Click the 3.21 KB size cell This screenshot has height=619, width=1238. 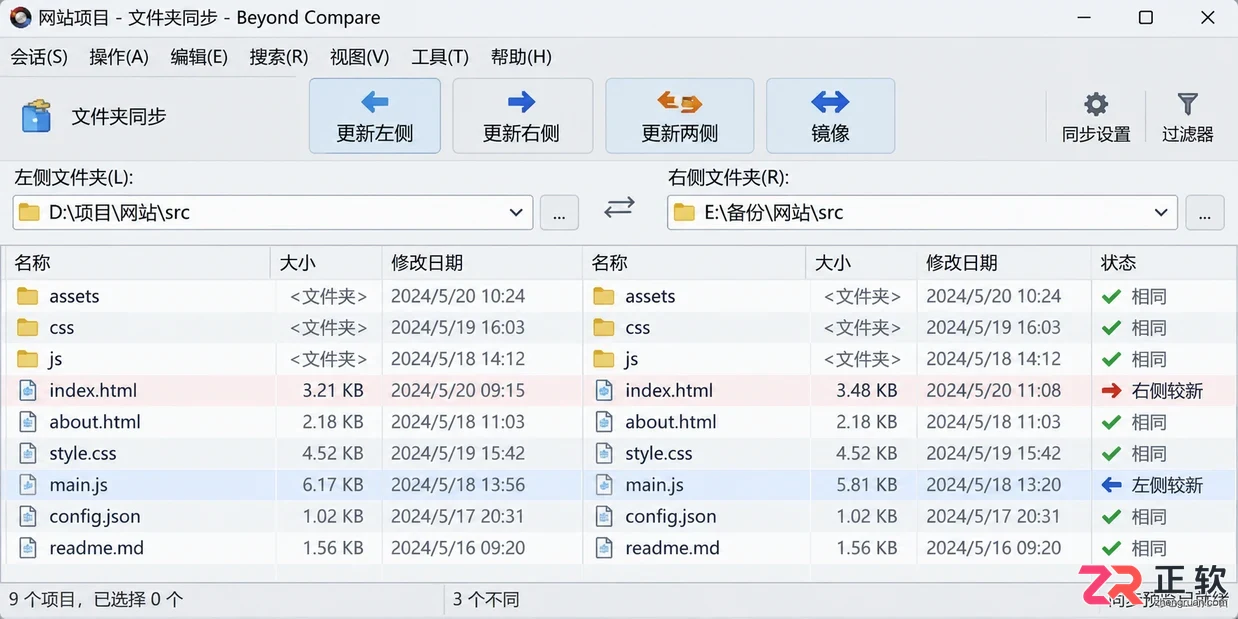click(x=333, y=390)
